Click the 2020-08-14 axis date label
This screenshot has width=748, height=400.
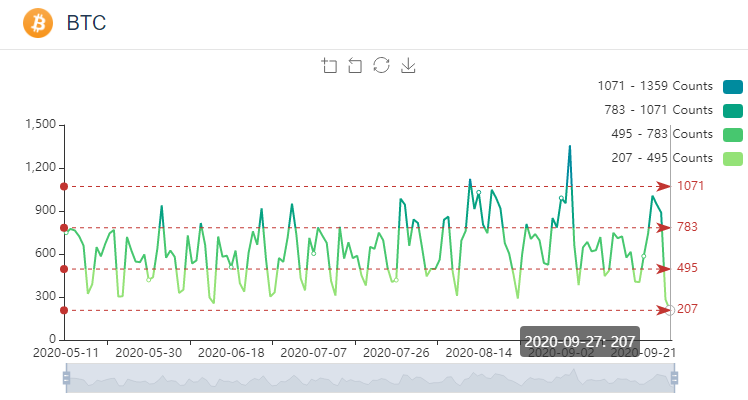[x=478, y=353]
